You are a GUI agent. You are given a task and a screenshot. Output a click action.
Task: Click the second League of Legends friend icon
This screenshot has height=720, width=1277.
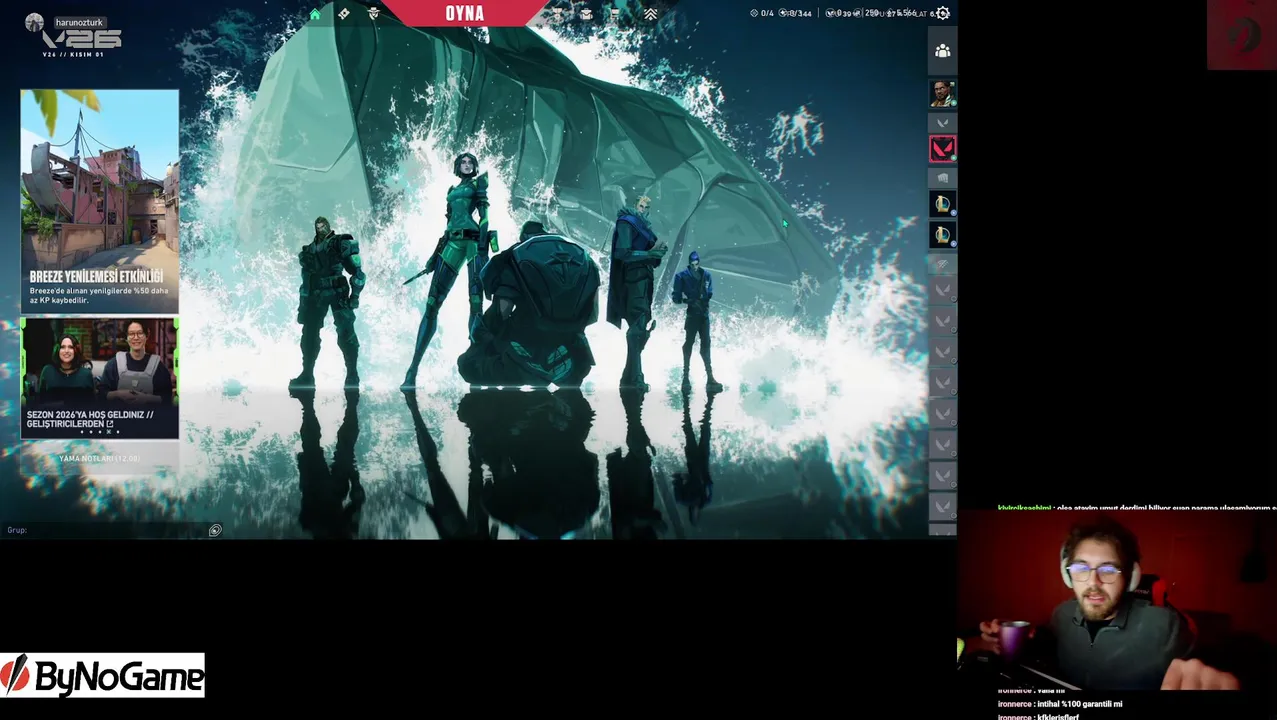click(x=942, y=235)
